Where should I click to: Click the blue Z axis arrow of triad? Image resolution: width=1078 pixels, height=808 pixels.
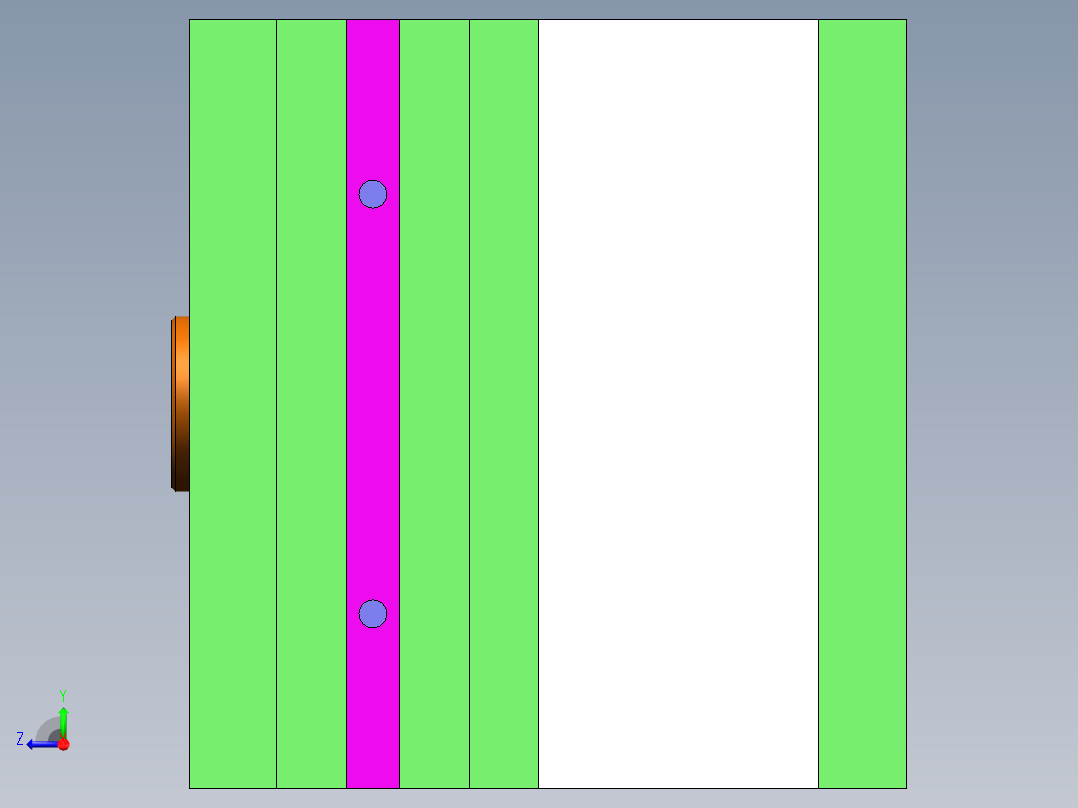(41, 744)
